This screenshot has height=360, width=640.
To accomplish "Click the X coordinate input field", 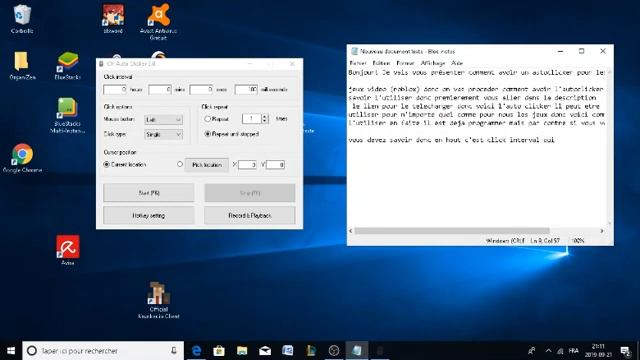I will point(247,164).
